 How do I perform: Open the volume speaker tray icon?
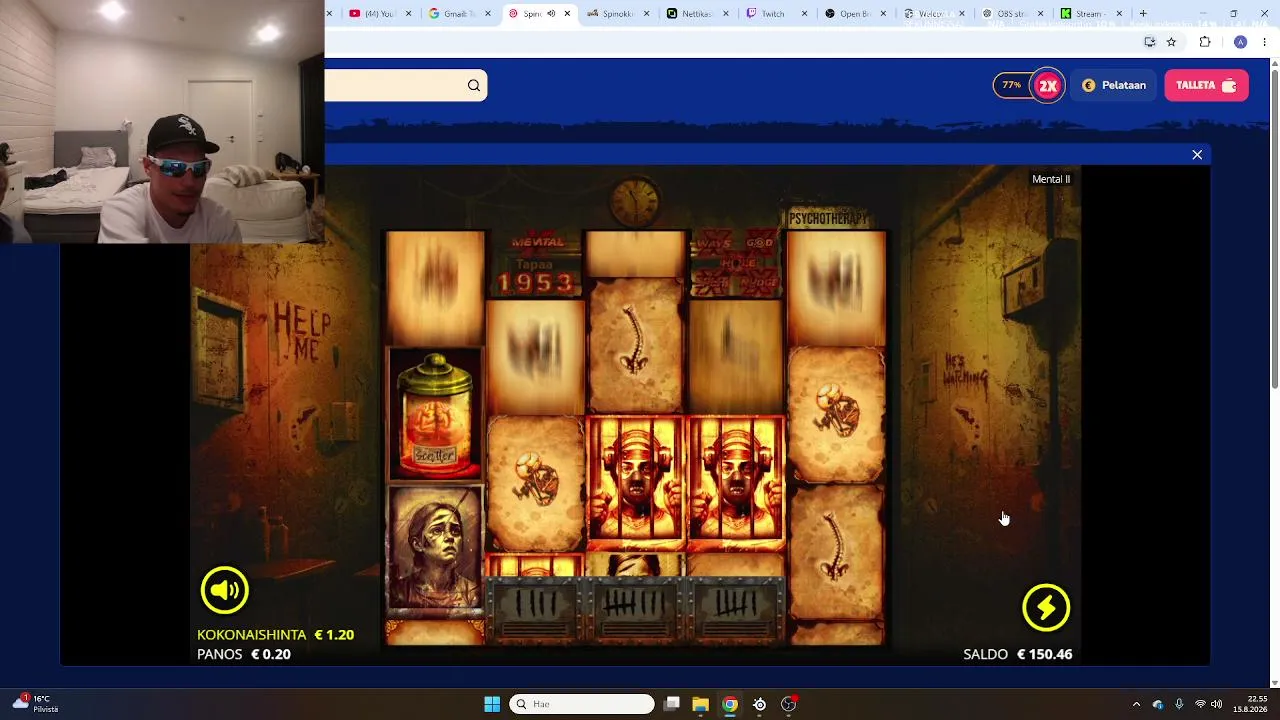(x=1217, y=704)
